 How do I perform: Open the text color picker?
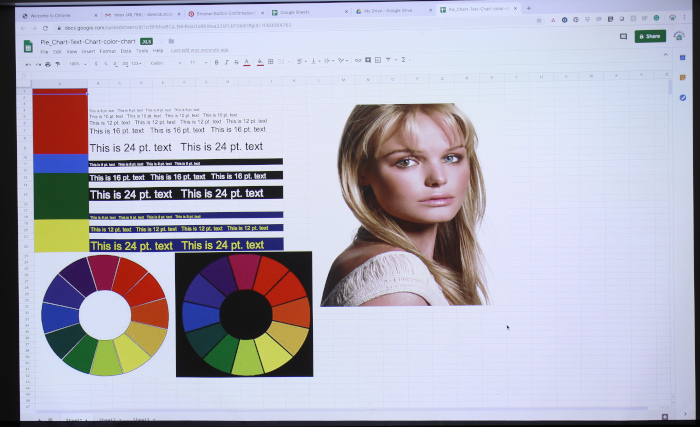(x=246, y=63)
